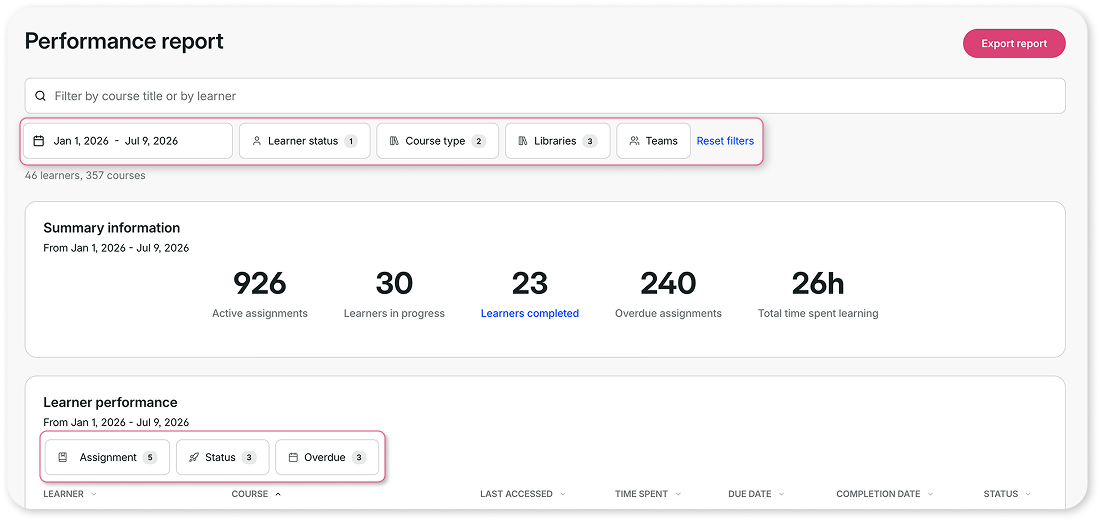The height and width of the screenshot is (522, 1100).
Task: Click the person icon in the Learner status filter
Action: pyautogui.click(x=257, y=141)
